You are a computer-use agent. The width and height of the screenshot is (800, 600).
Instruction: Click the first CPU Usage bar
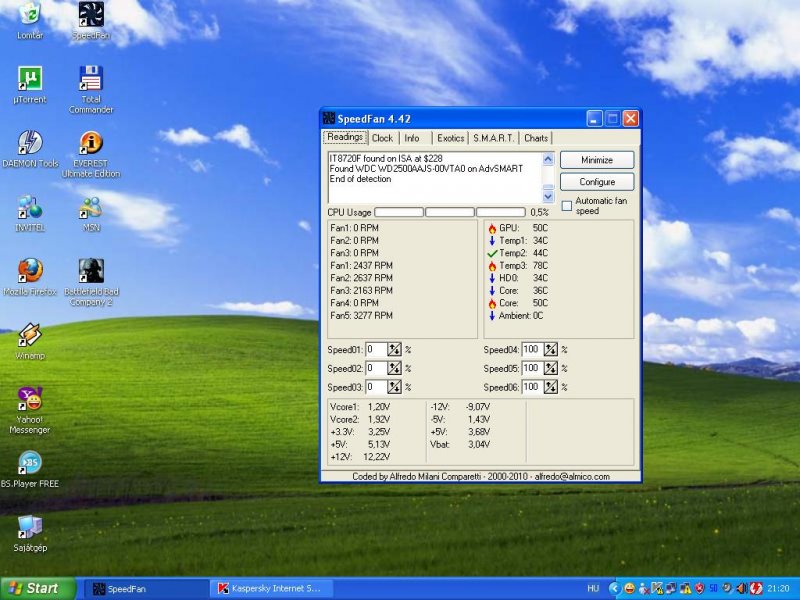pyautogui.click(x=399, y=212)
